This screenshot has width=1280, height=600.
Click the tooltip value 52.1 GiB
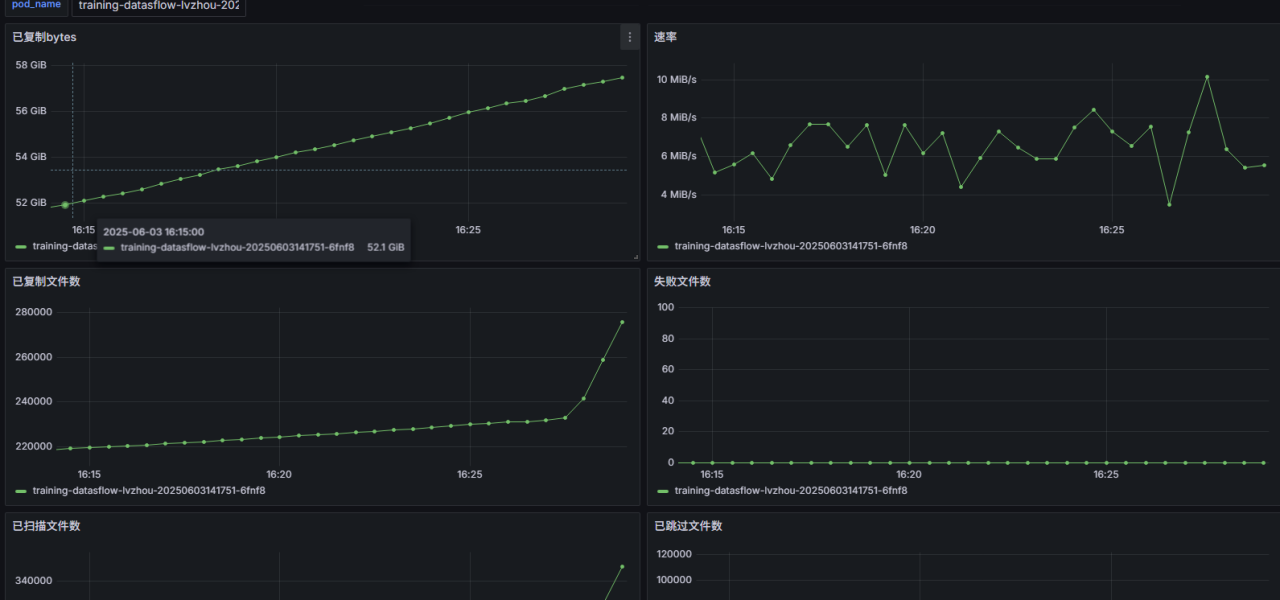[386, 247]
